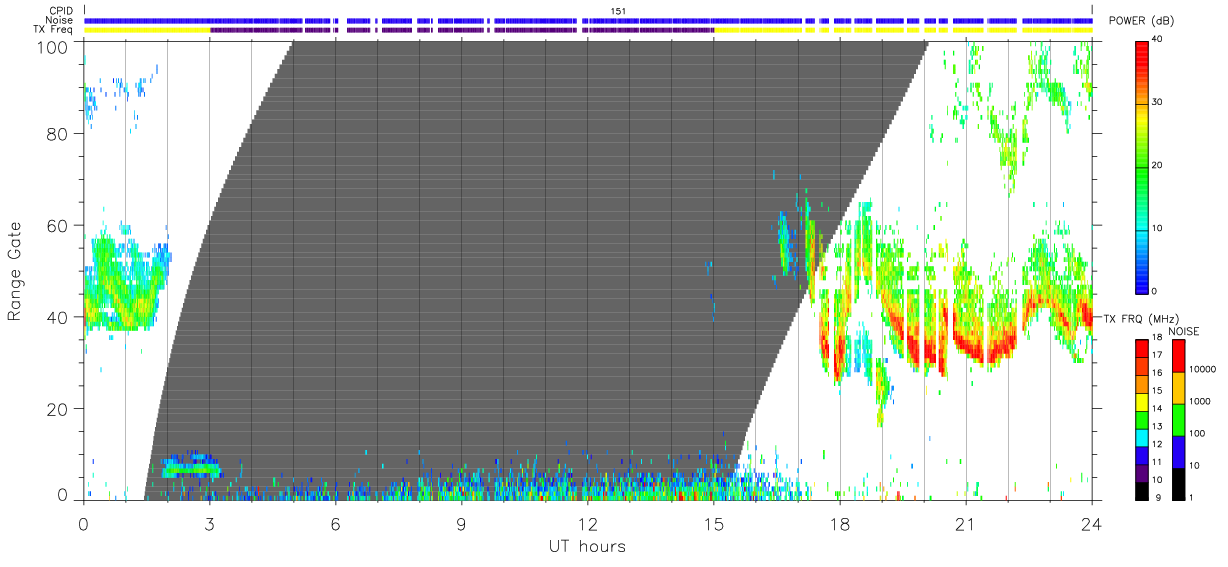Click the '24' UT hour tick label
Viewport: 1228px width, 567px height.
1091,523
